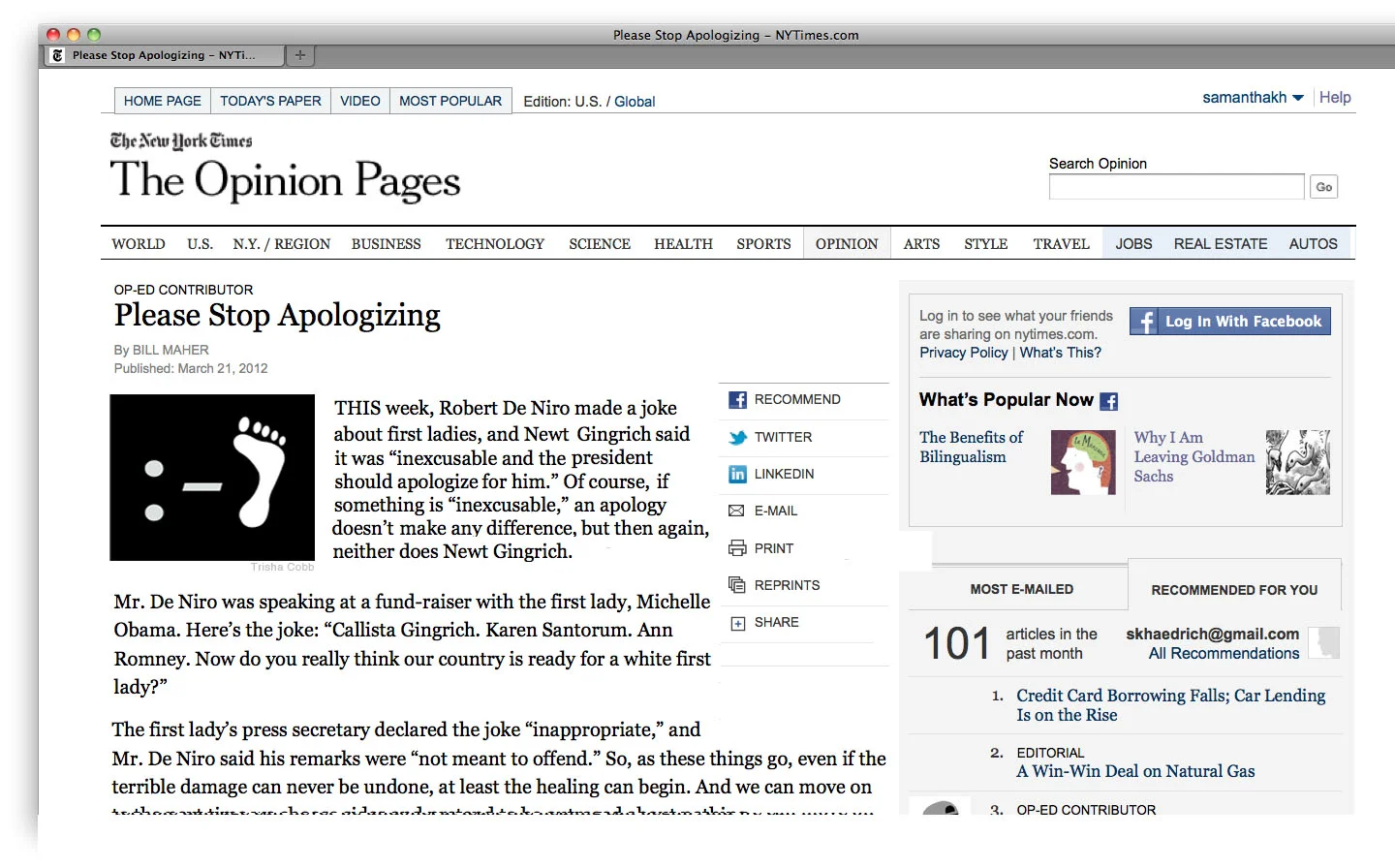The height and width of the screenshot is (868, 1395).
Task: Go to the TECHNOLOGY section
Action: [495, 244]
